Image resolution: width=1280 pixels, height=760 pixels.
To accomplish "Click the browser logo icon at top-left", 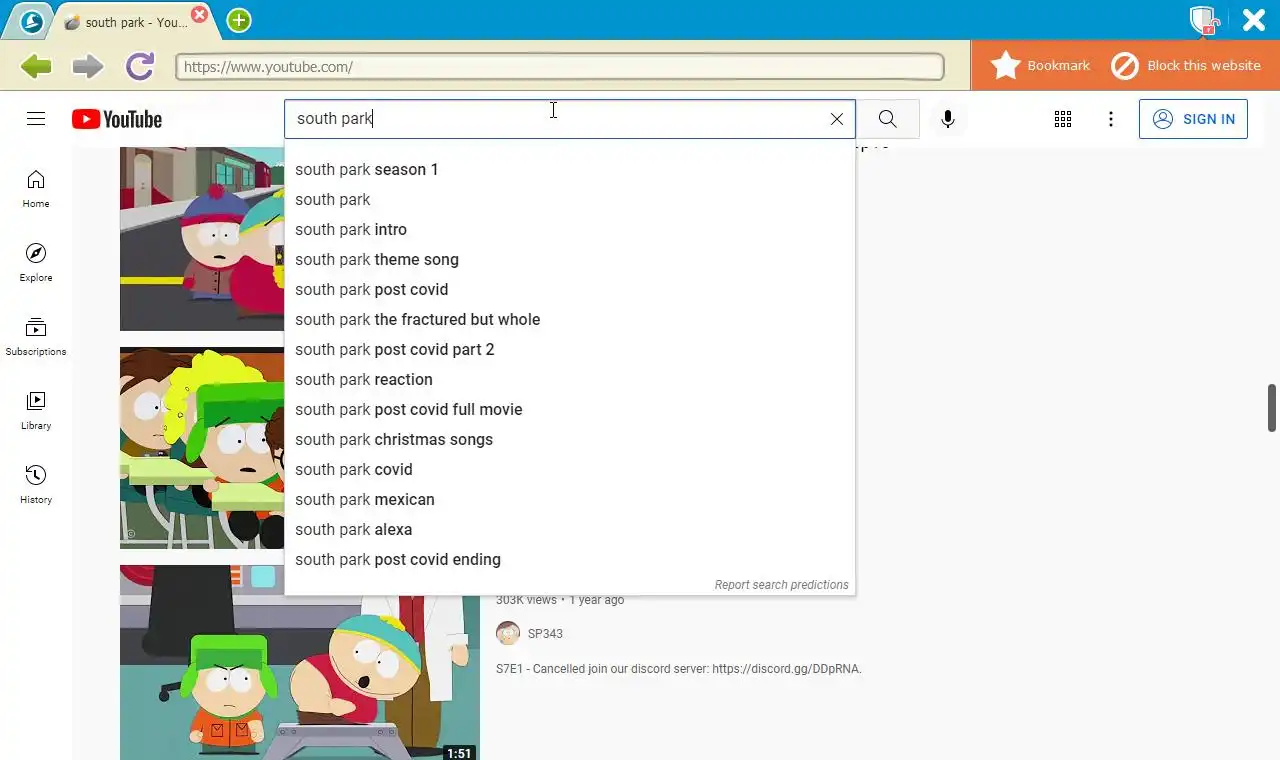I will (32, 21).
